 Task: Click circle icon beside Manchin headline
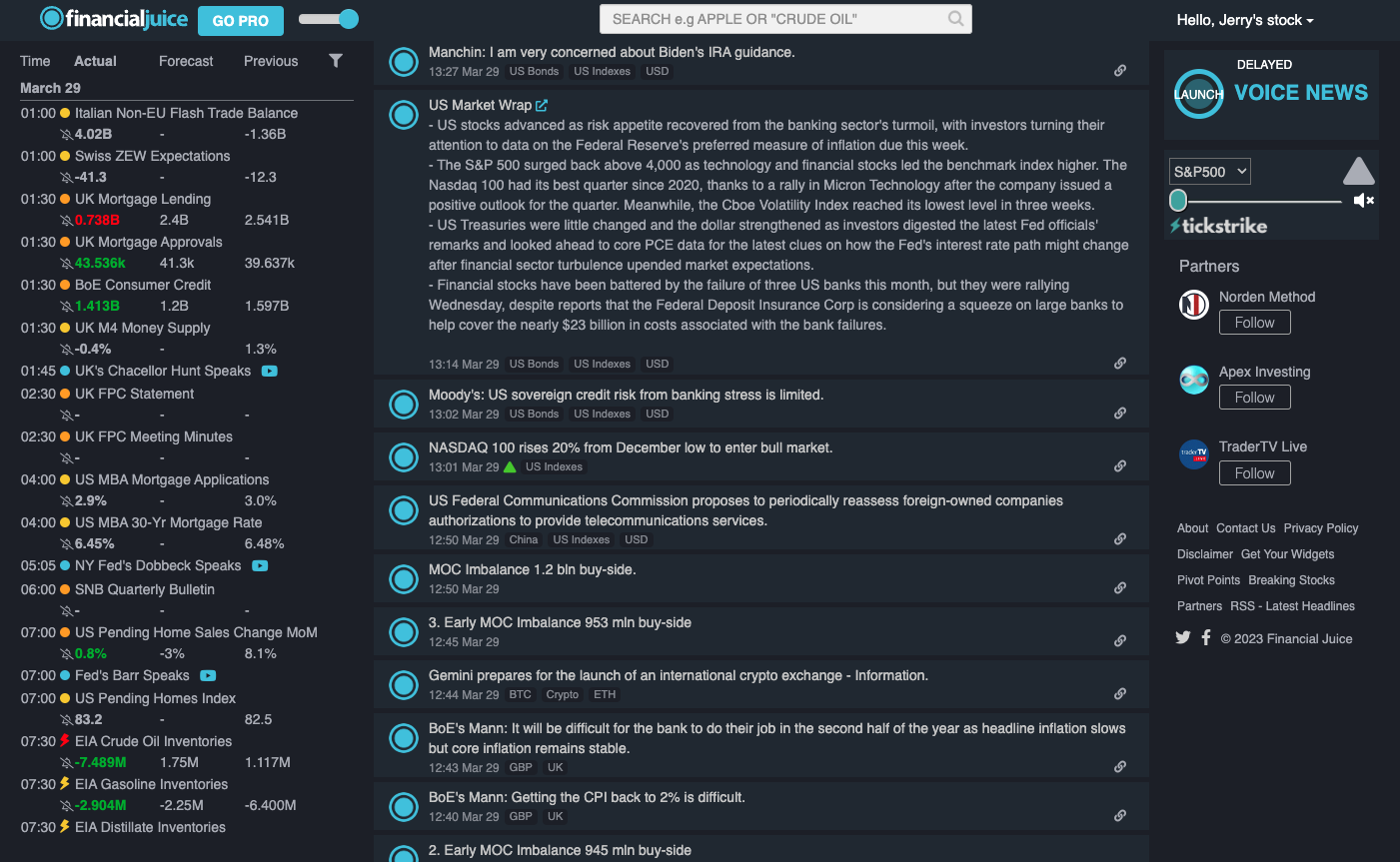(404, 62)
